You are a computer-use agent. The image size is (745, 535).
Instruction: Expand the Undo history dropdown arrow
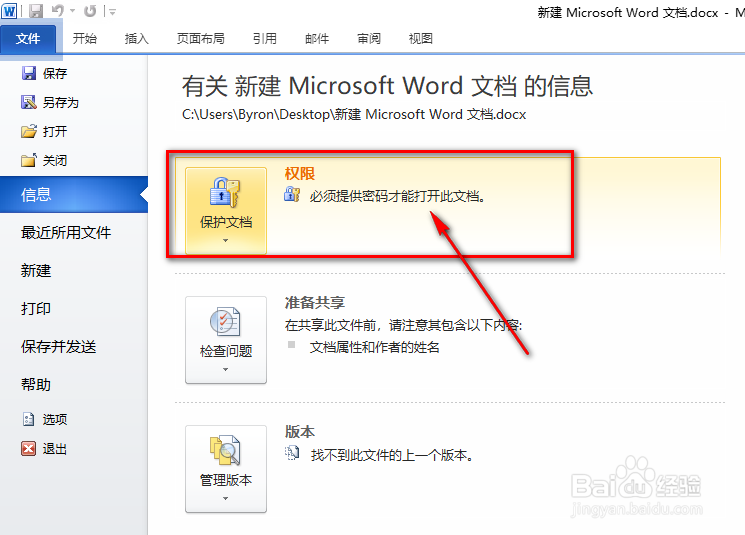[73, 10]
